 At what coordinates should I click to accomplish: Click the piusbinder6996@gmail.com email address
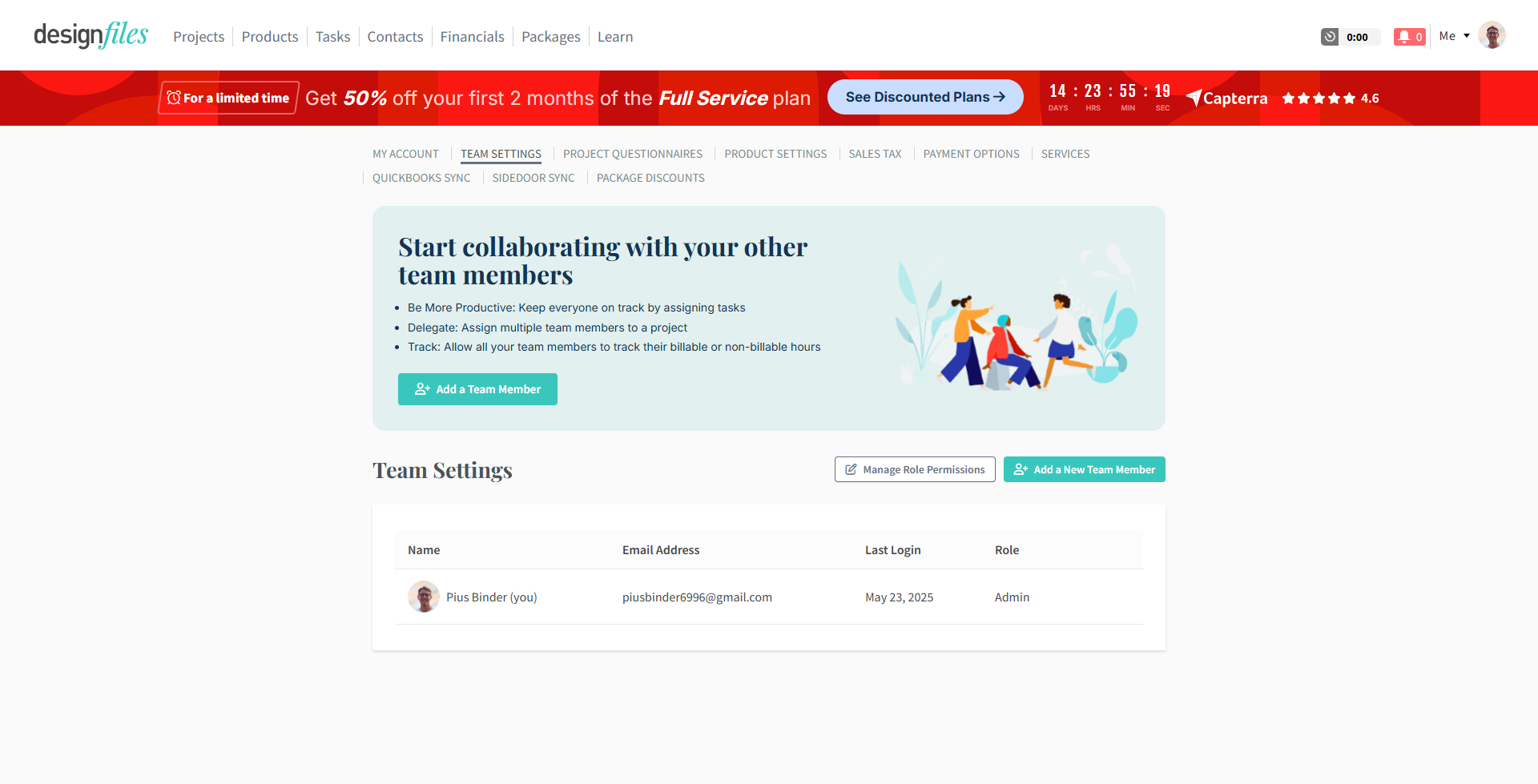(697, 597)
